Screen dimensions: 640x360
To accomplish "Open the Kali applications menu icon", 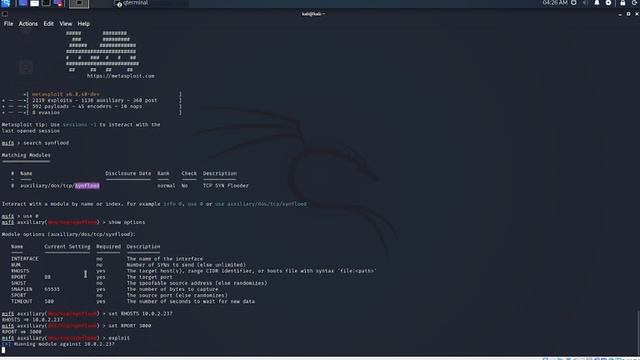I will click(5, 3).
